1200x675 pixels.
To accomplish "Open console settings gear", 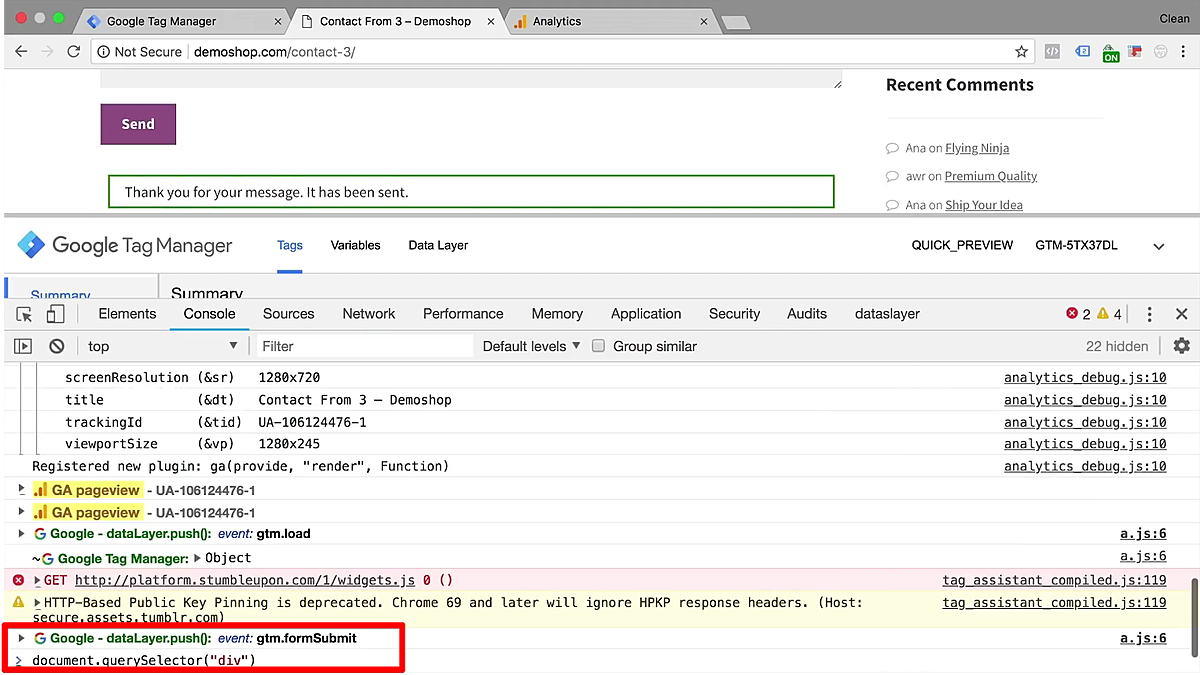I will [x=1182, y=346].
